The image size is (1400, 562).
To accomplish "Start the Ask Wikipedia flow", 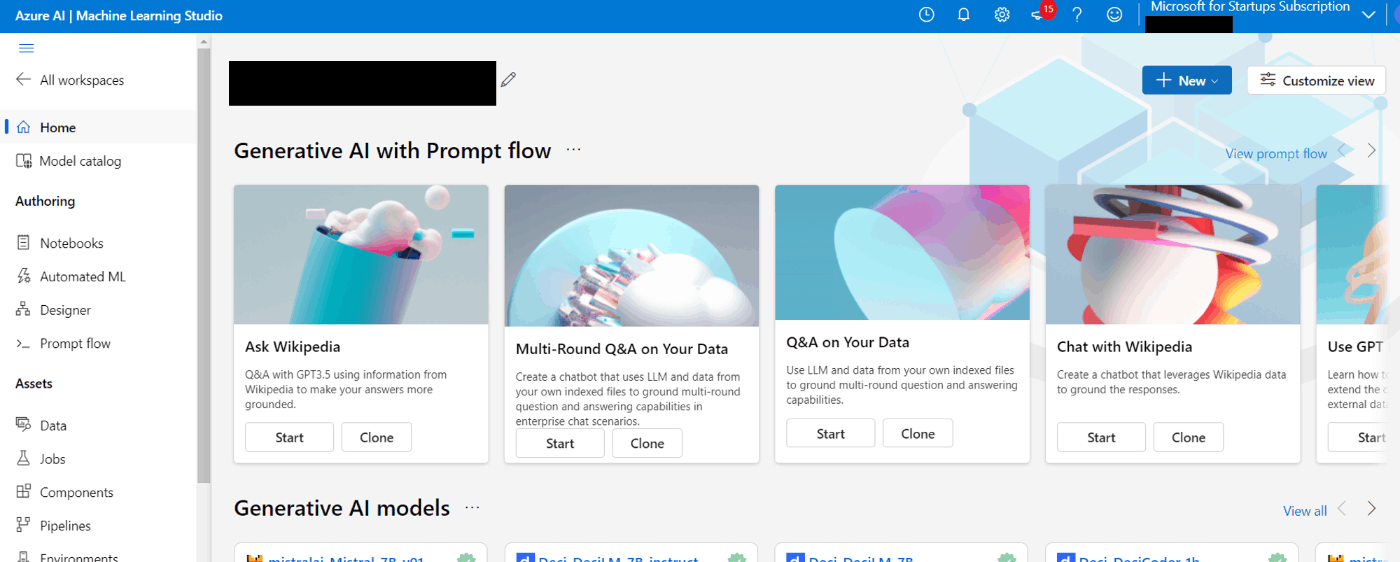I will click(x=290, y=437).
